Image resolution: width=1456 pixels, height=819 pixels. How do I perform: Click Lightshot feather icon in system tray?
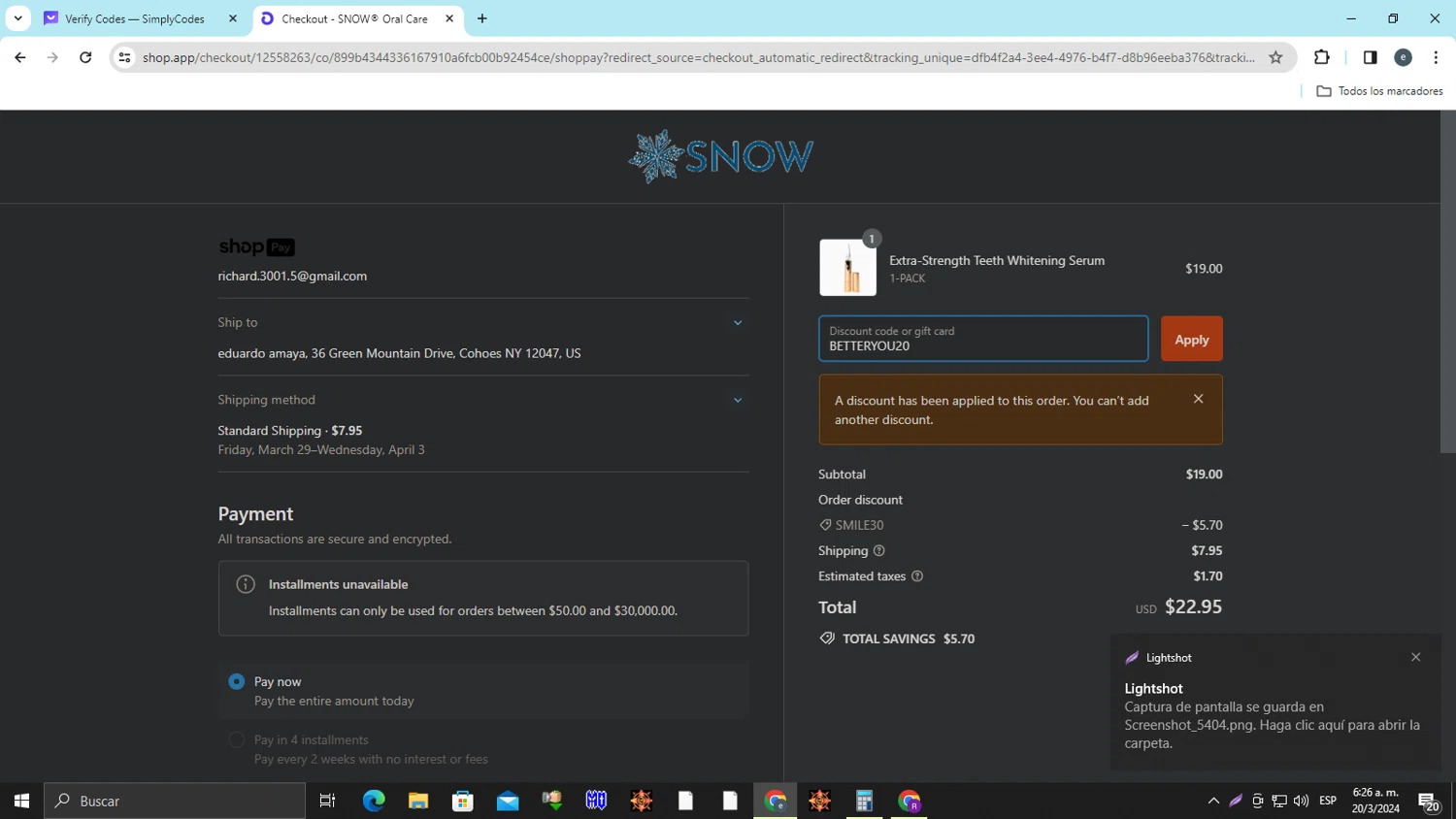pyautogui.click(x=1236, y=801)
